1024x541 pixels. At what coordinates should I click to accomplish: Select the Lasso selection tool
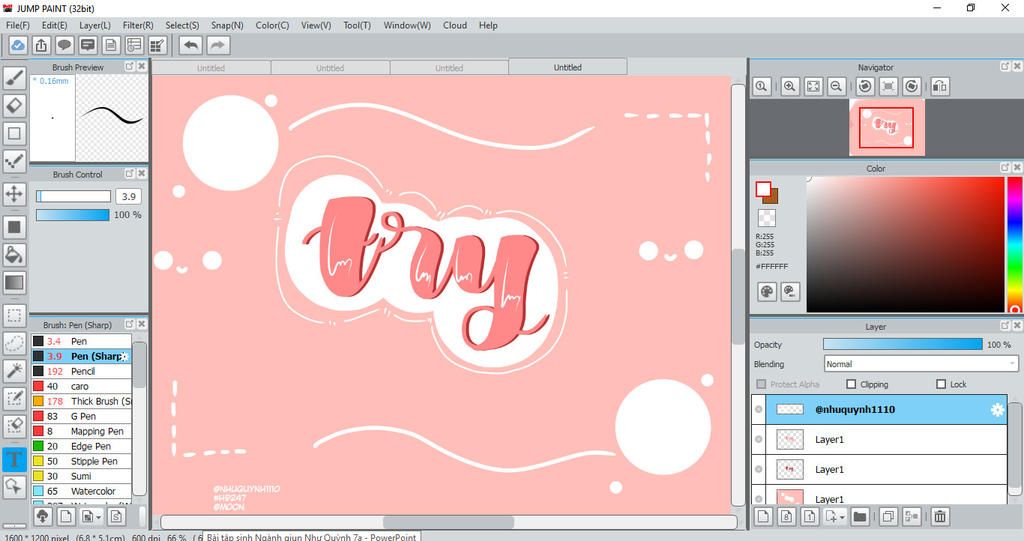click(x=14, y=344)
